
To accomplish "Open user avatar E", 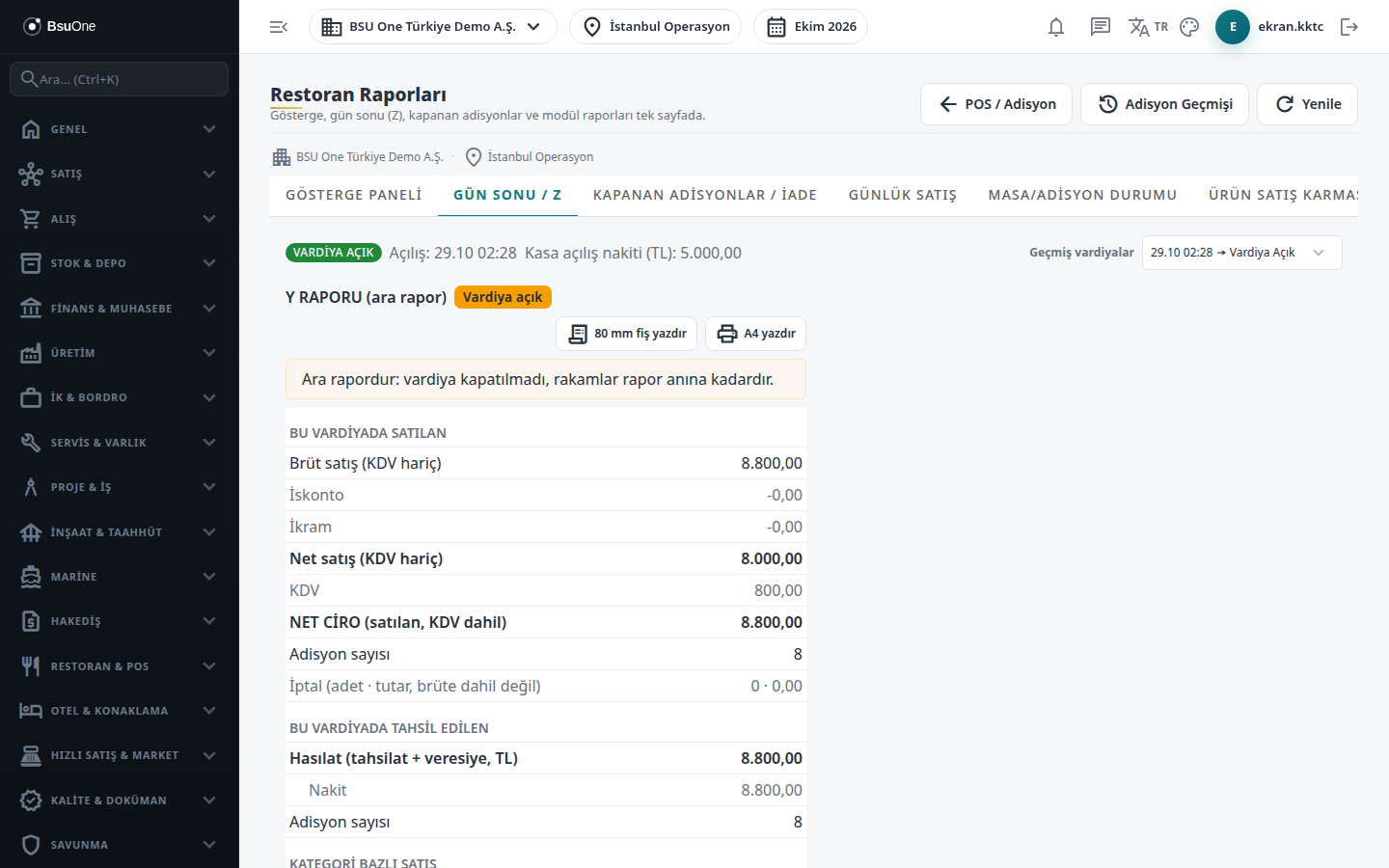I will 1233,27.
